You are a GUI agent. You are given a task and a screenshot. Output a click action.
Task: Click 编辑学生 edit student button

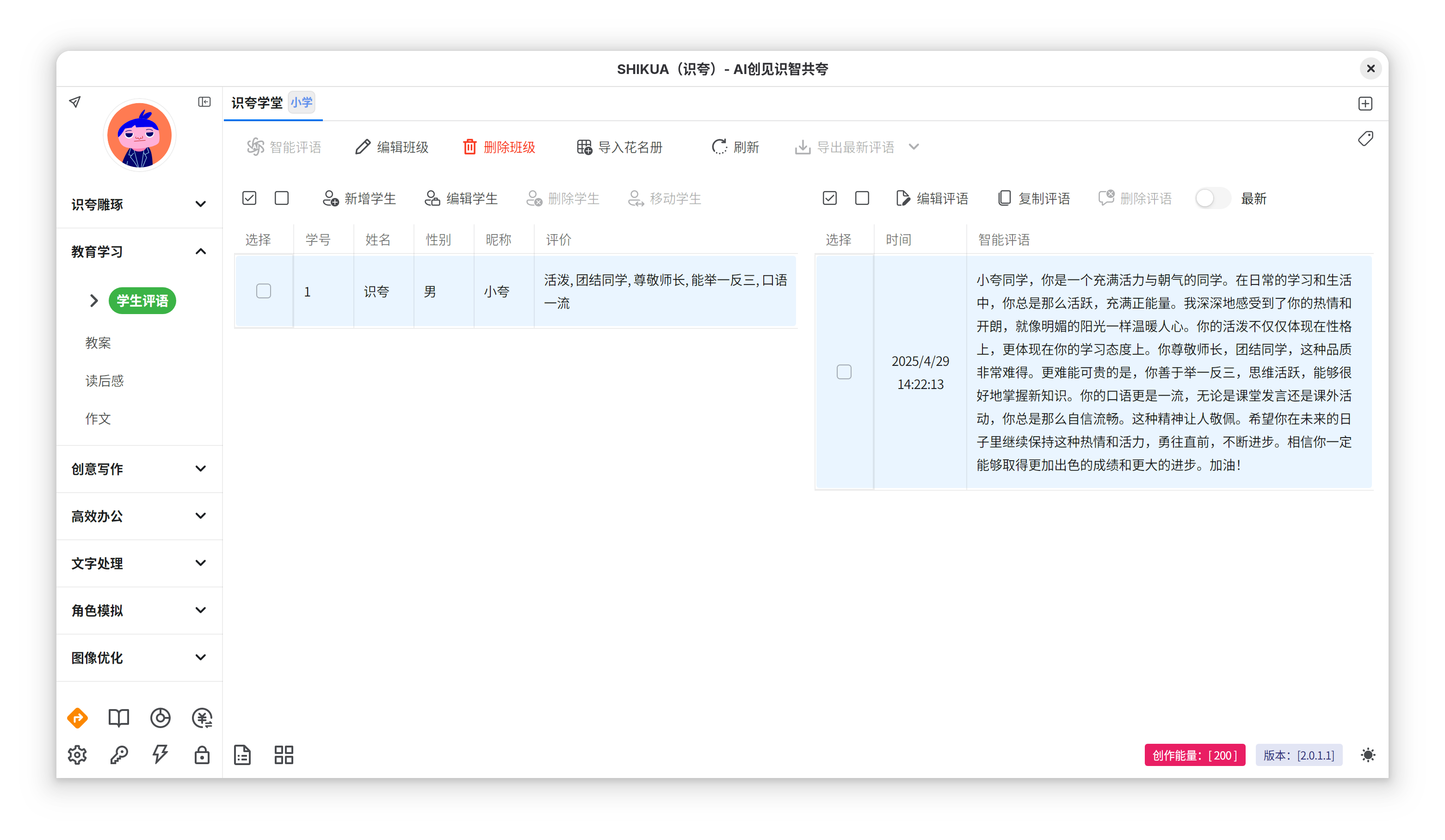tap(461, 198)
